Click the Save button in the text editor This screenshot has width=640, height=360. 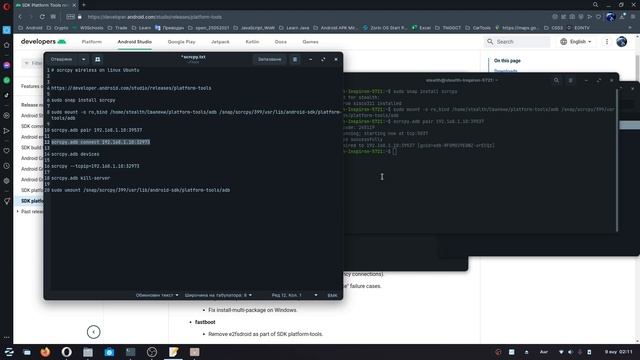(x=269, y=59)
